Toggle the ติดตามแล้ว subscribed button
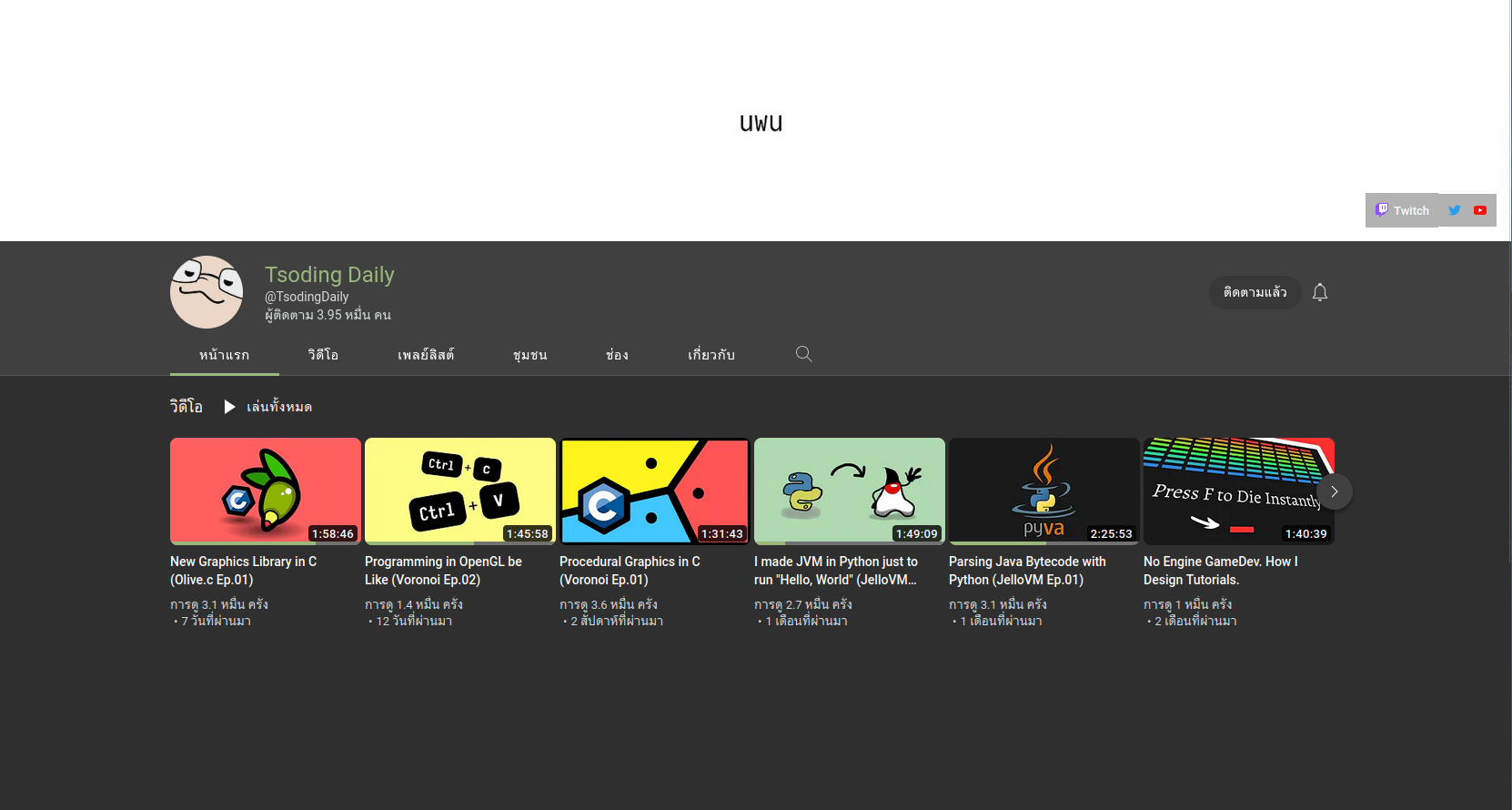 [1255, 292]
